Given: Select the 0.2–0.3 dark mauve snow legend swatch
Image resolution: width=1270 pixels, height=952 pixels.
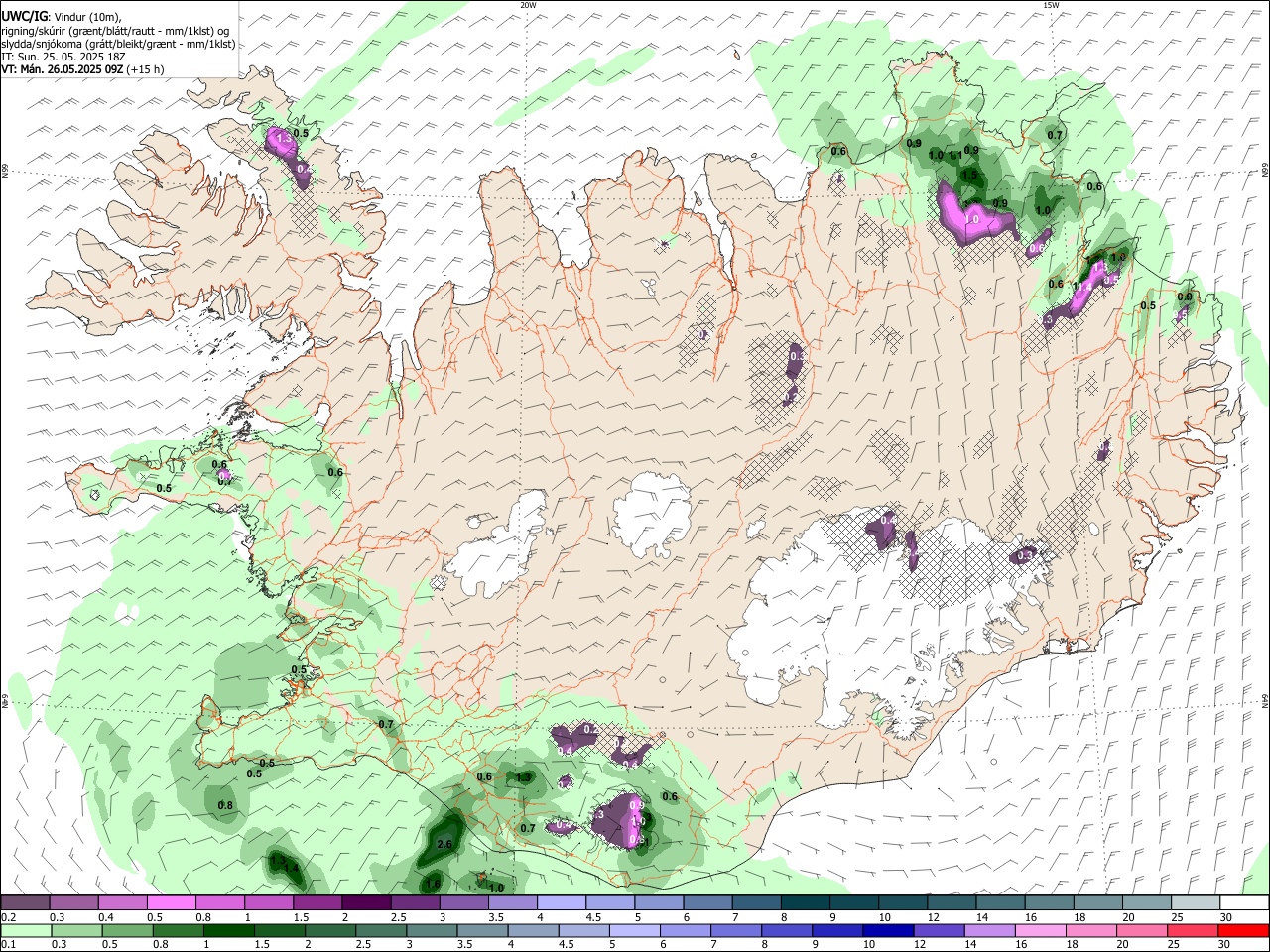Looking at the screenshot, I should [25, 903].
